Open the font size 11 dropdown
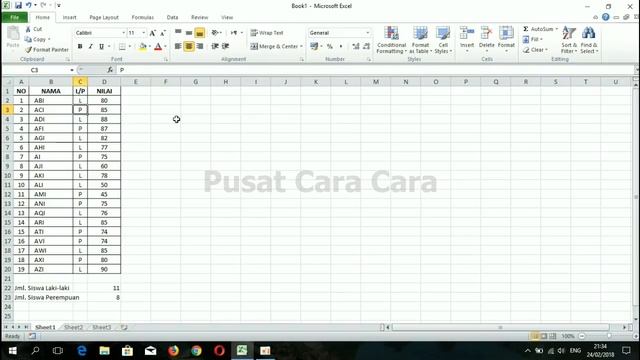 click(144, 33)
